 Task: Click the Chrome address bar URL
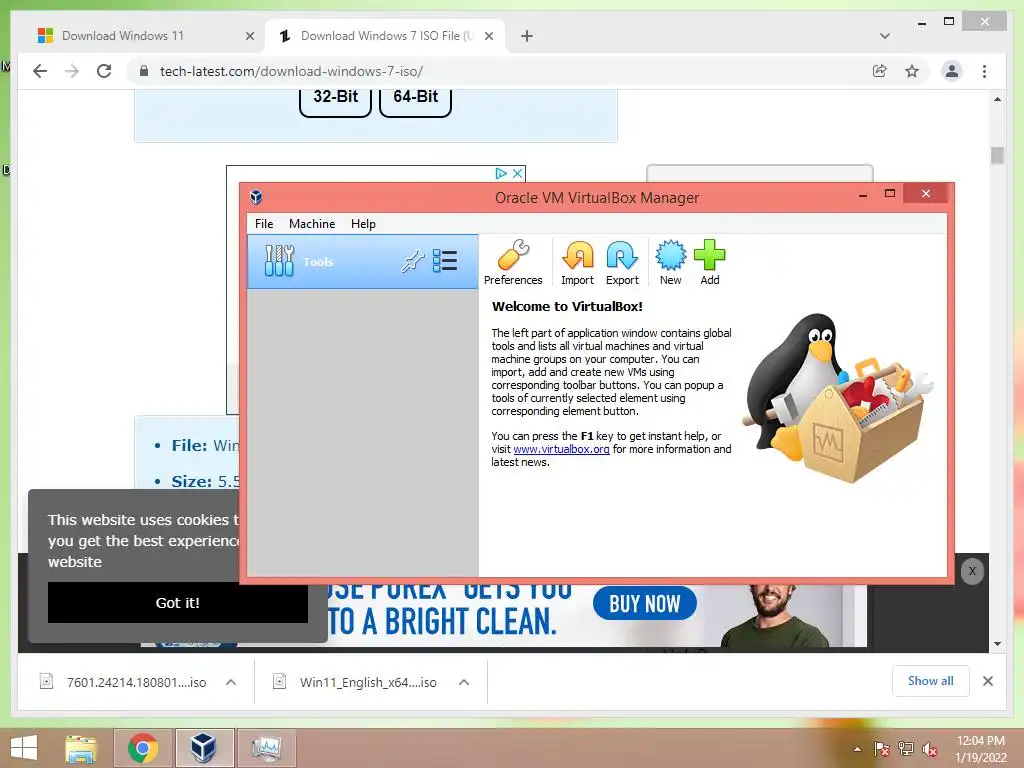pos(291,71)
